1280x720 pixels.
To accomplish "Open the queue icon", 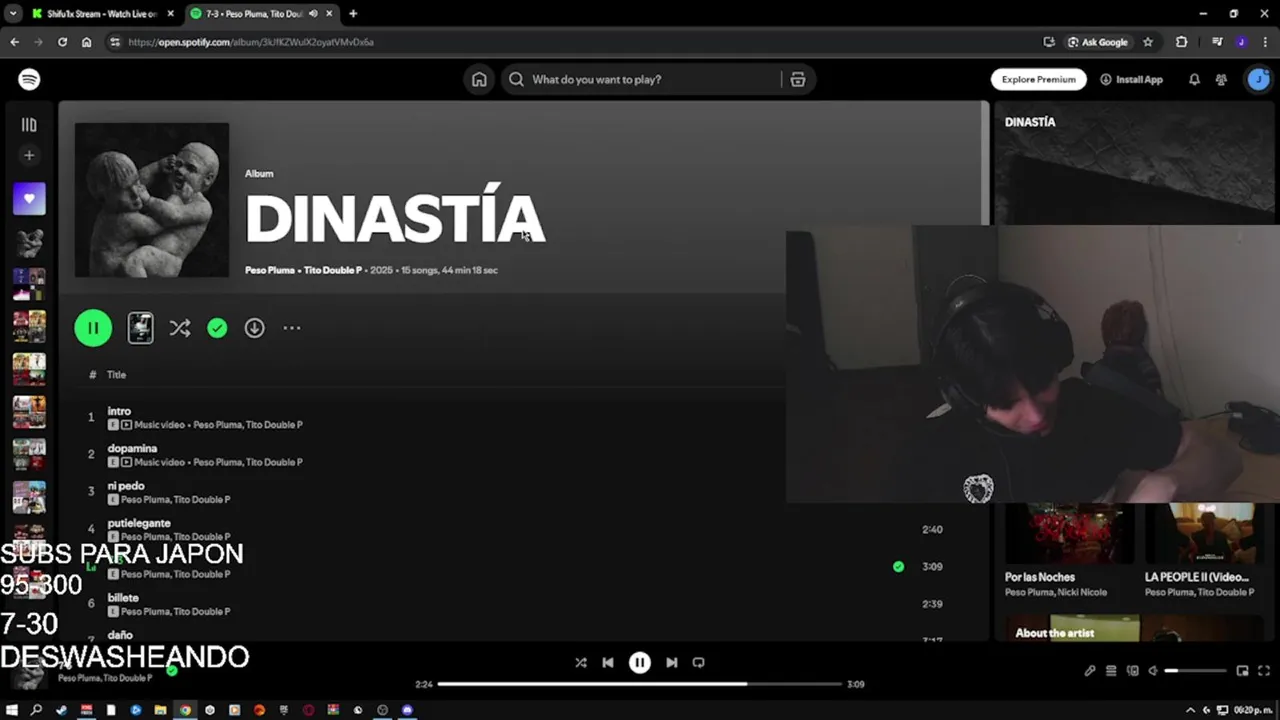I will point(1111,671).
